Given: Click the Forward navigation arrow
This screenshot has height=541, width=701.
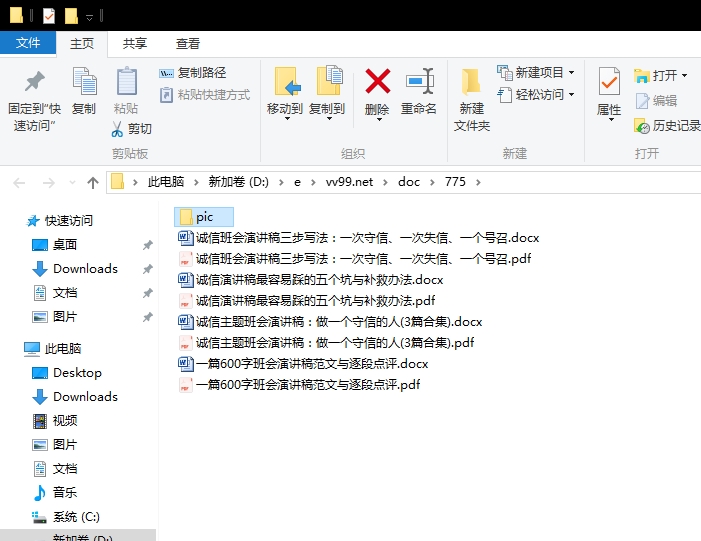Looking at the screenshot, I should [x=48, y=183].
